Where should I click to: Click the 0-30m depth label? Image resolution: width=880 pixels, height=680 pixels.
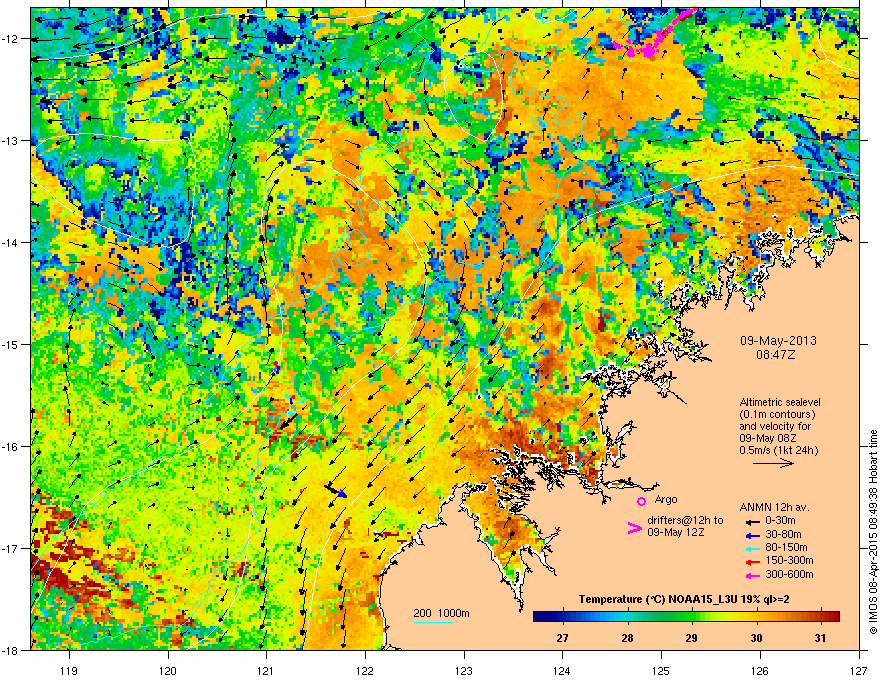coord(780,521)
